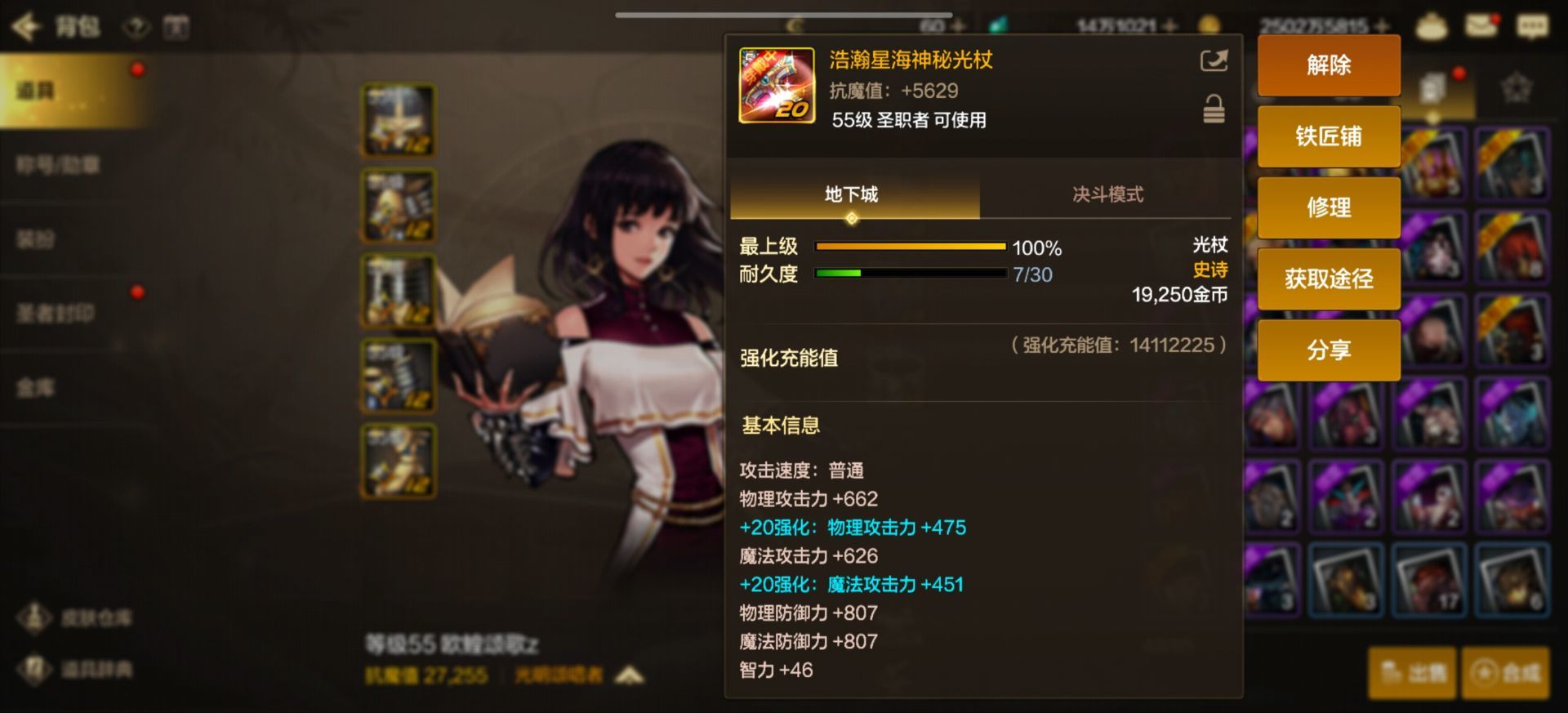
Task: Click the share-export icon in item tooltip
Action: click(x=1214, y=60)
